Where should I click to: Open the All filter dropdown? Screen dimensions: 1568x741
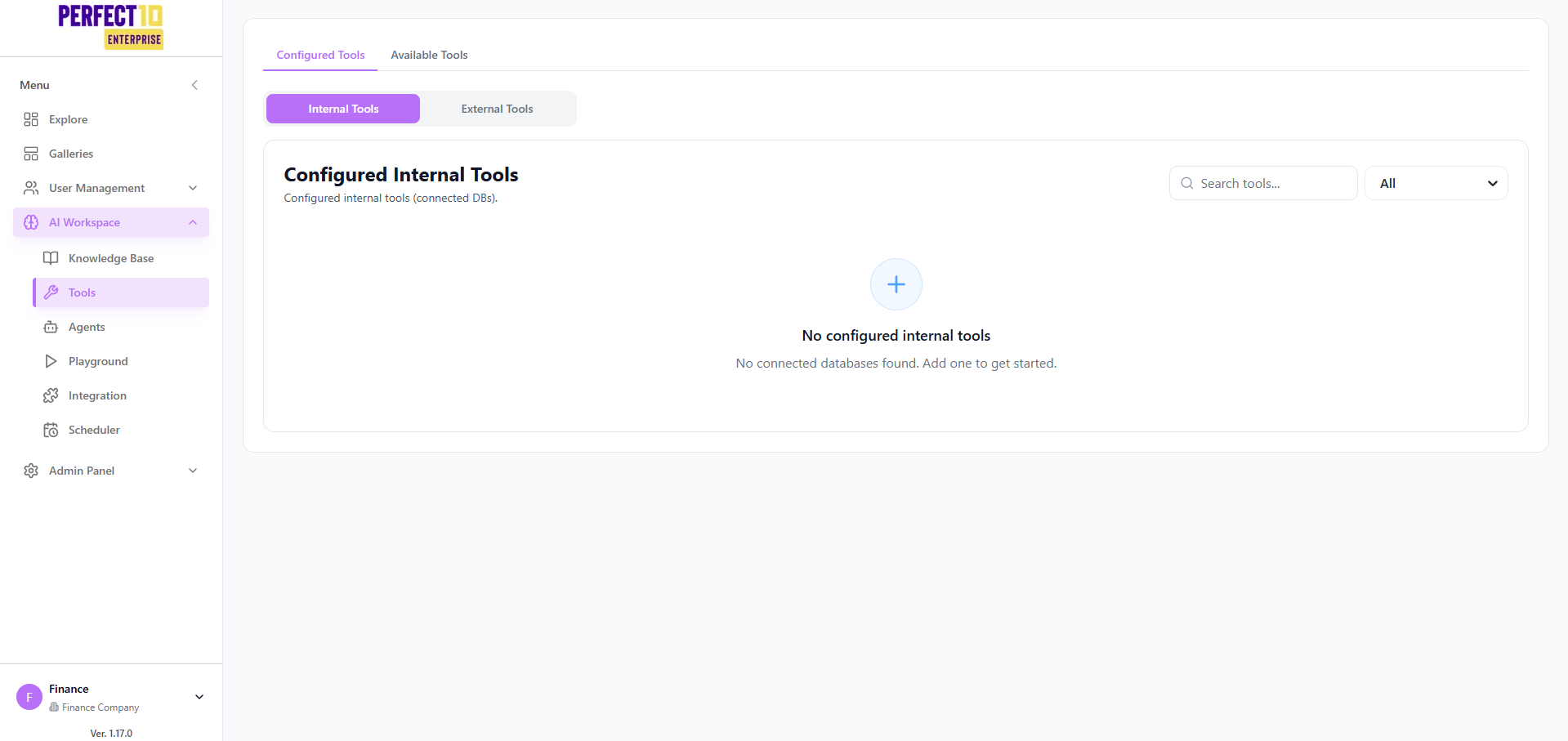(1436, 183)
